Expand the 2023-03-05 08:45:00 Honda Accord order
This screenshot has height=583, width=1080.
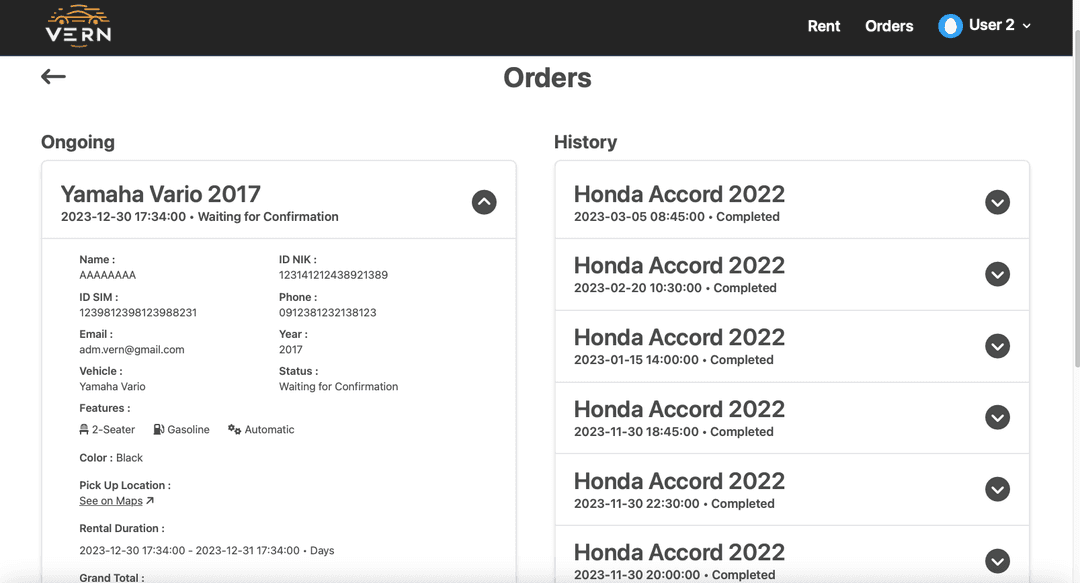point(997,202)
